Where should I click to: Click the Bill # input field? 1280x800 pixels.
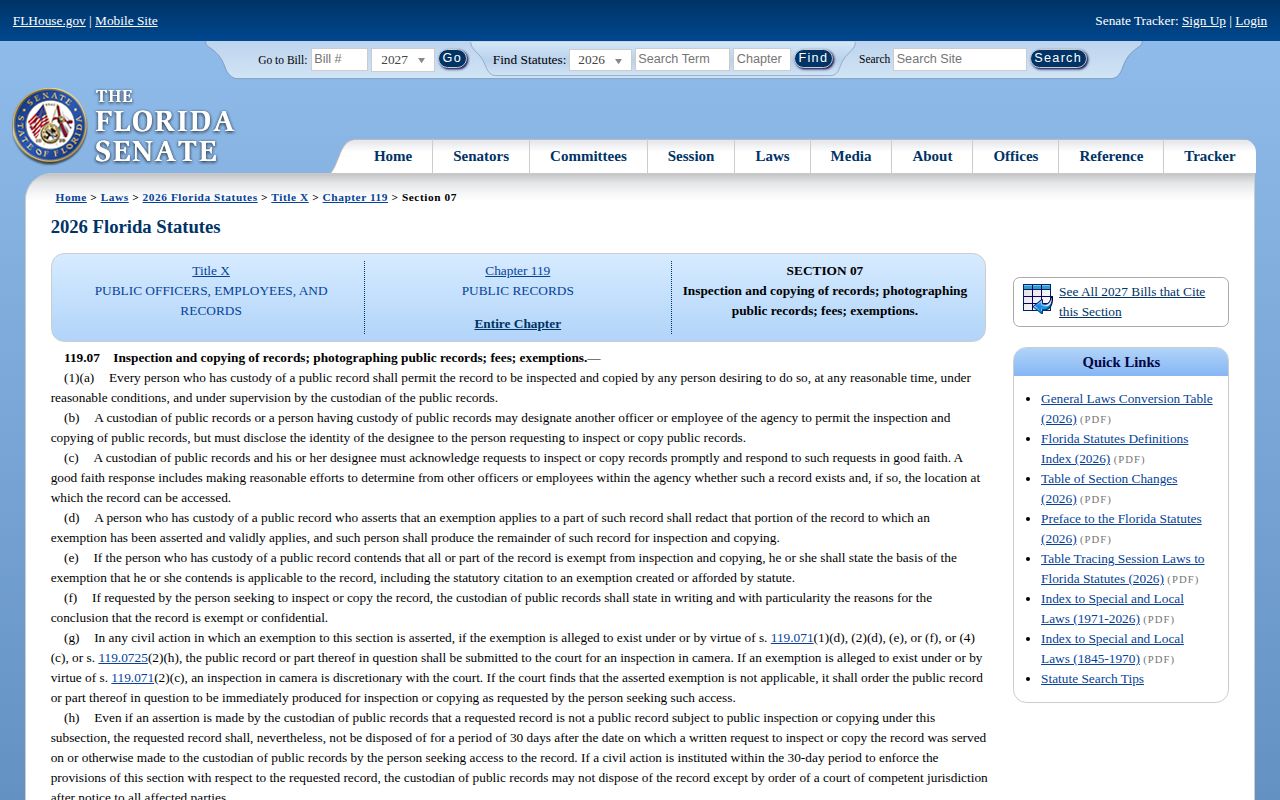click(x=339, y=59)
